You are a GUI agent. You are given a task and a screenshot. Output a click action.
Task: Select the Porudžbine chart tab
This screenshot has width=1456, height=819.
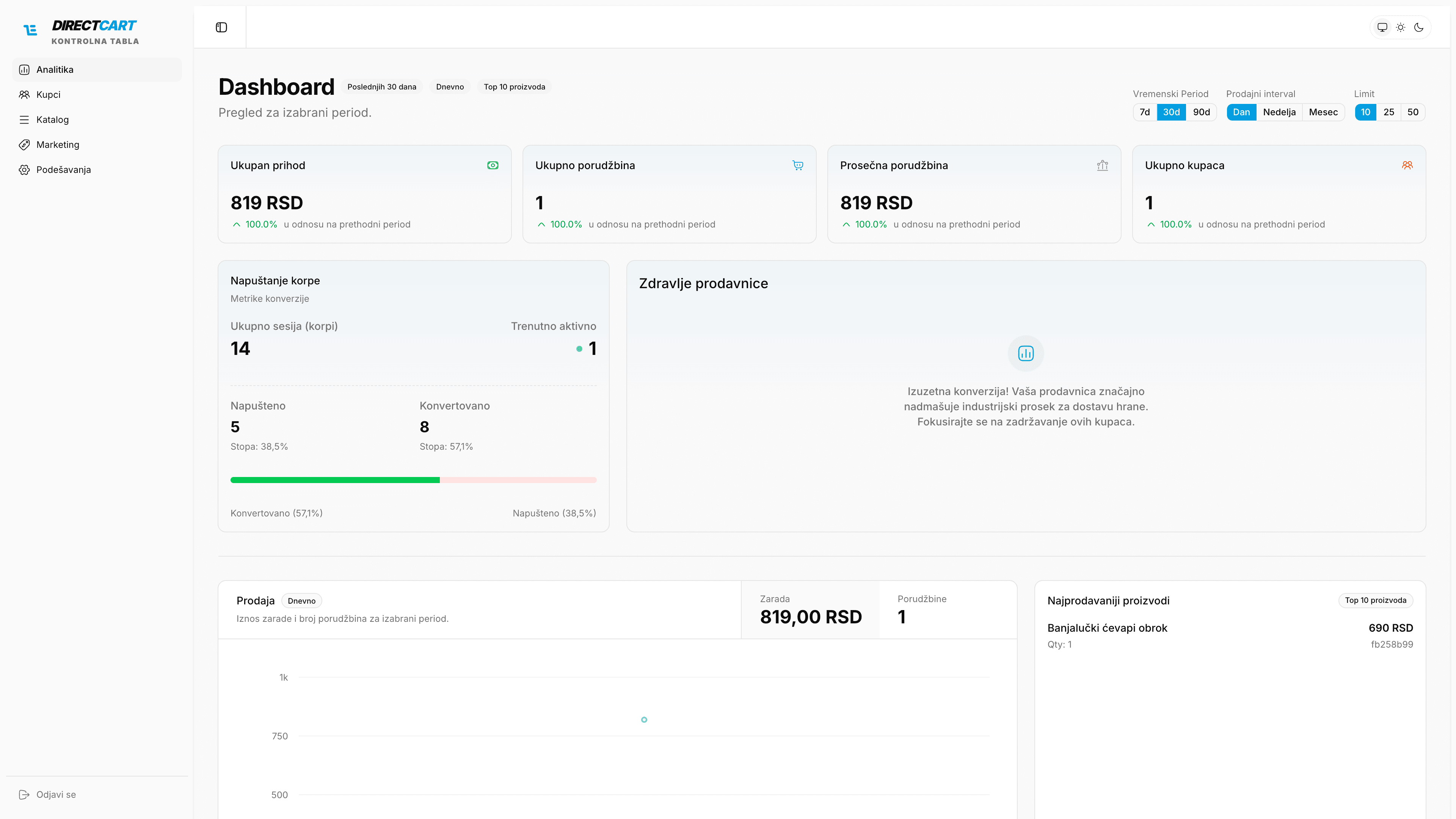point(948,610)
